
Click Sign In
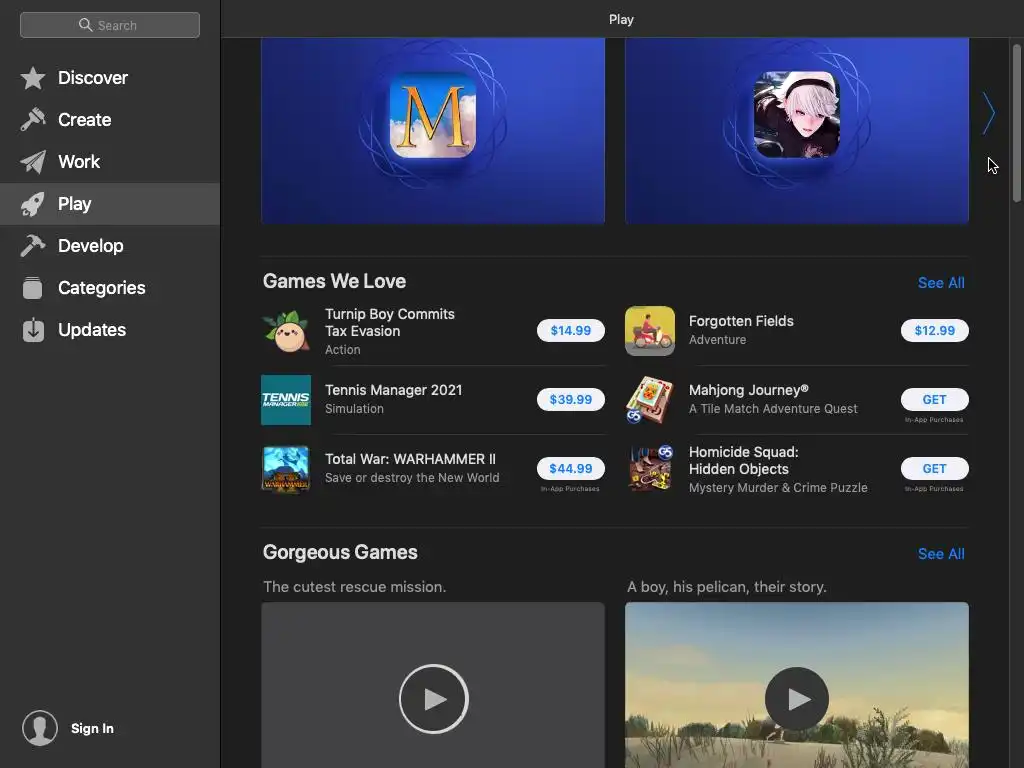pos(92,728)
